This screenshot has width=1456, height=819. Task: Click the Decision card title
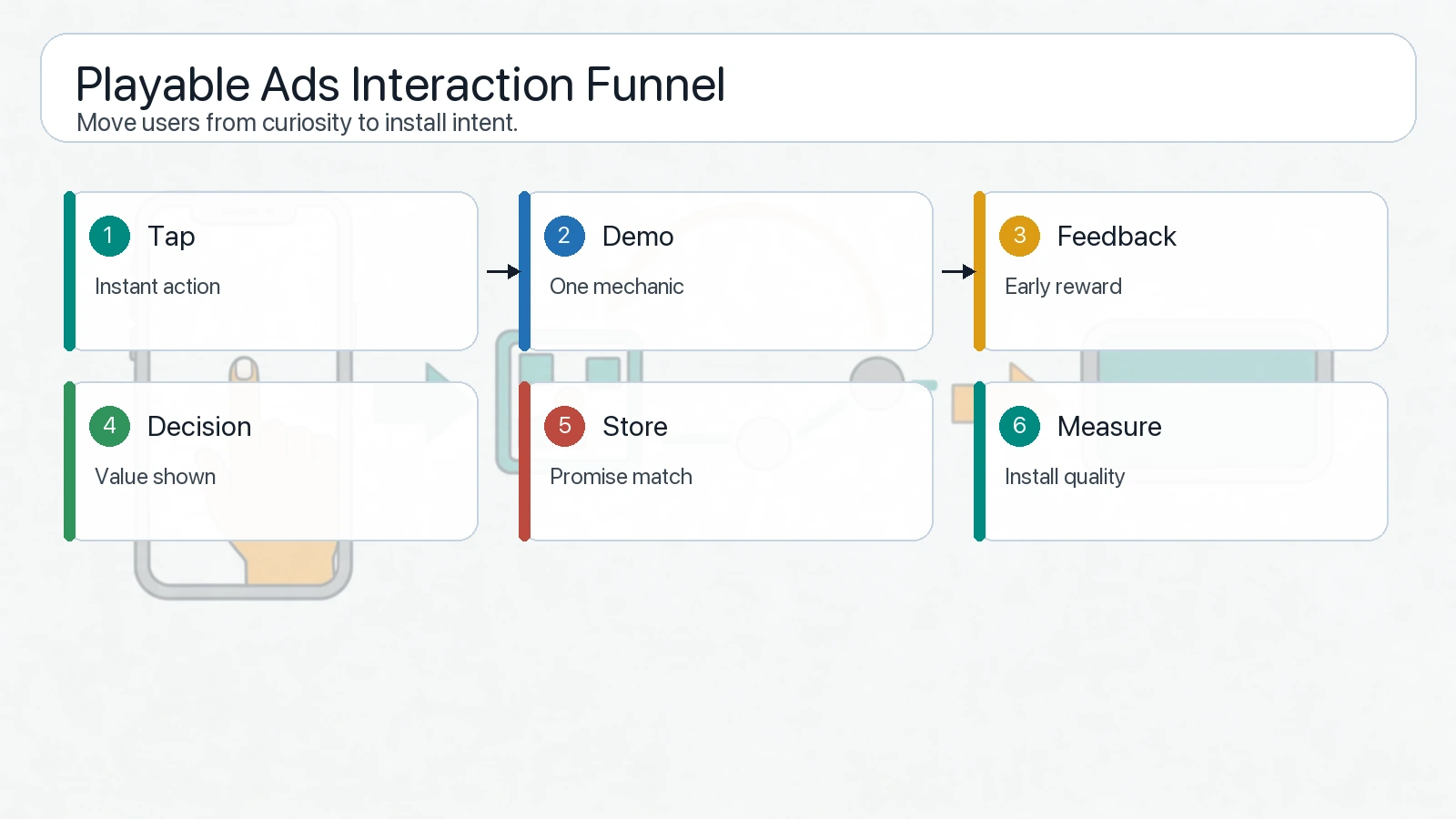click(x=199, y=427)
